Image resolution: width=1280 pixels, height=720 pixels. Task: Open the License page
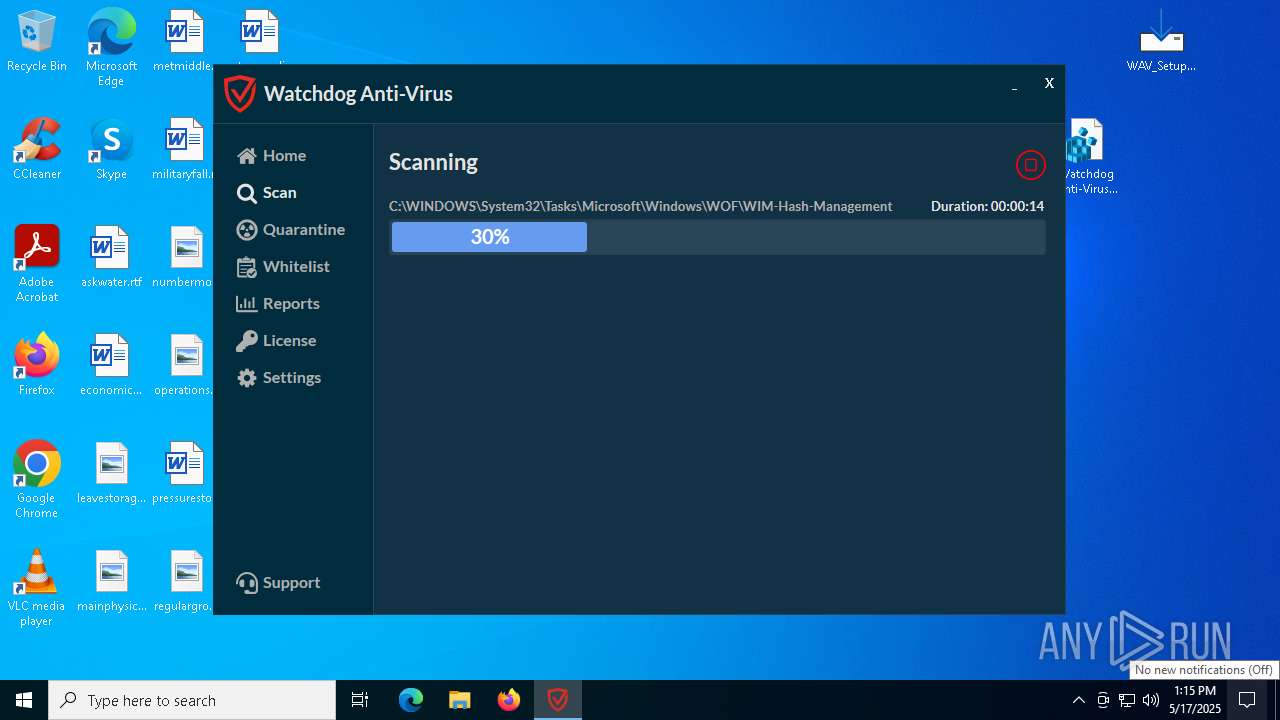click(276, 341)
